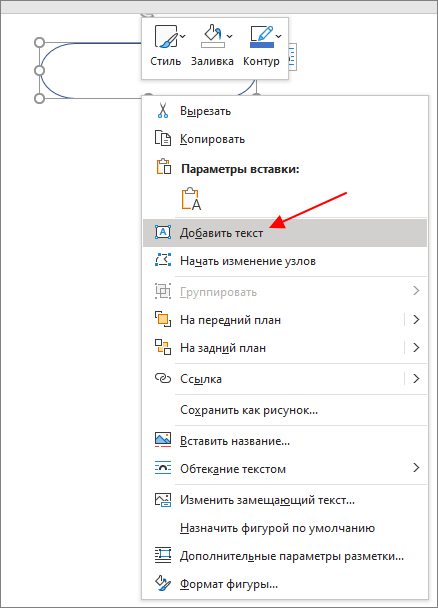Choose the paste keep-text-only icon
Image resolution: width=438 pixels, height=608 pixels.
191,199
